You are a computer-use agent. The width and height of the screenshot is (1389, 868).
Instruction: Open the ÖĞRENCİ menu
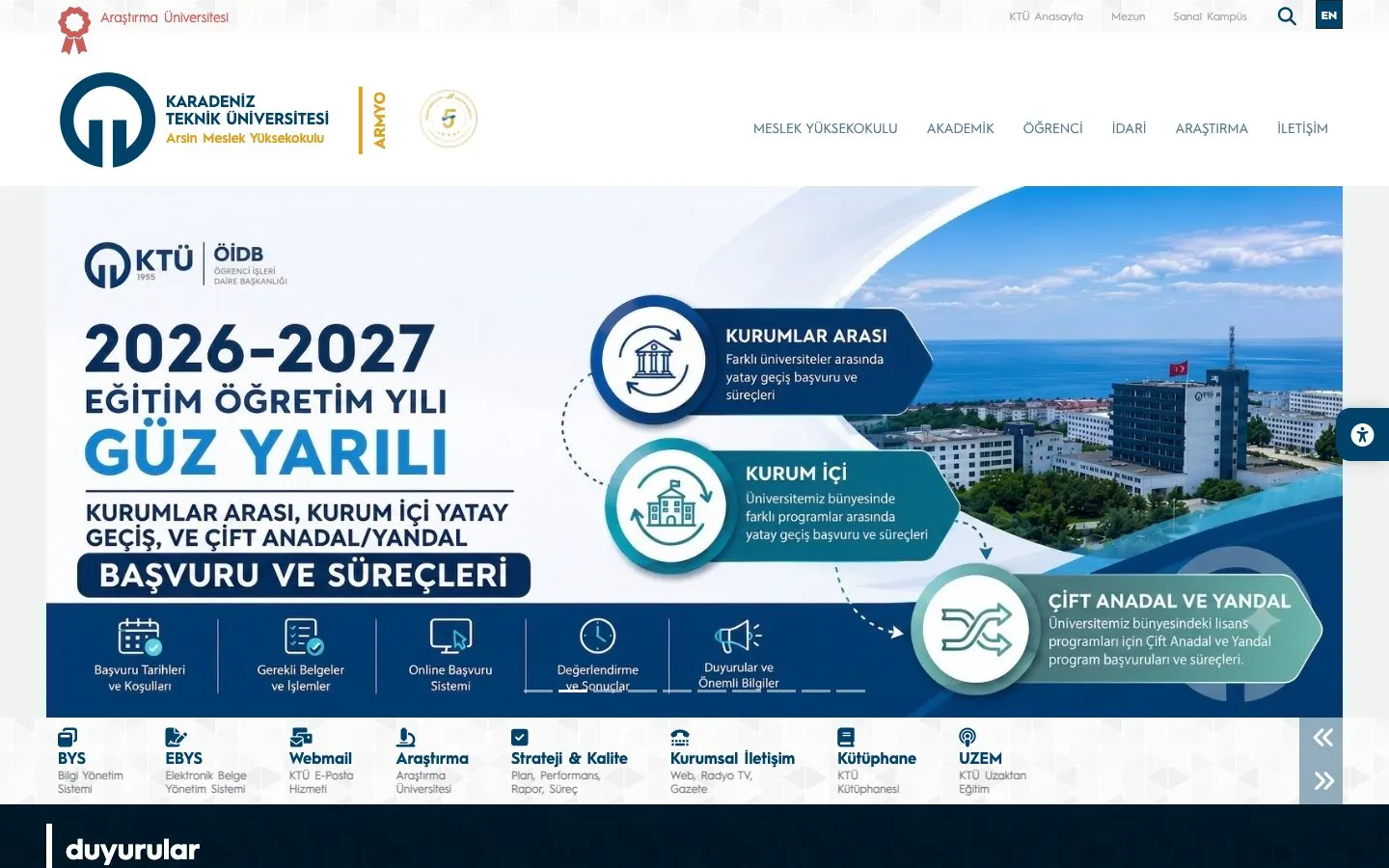(x=1052, y=128)
